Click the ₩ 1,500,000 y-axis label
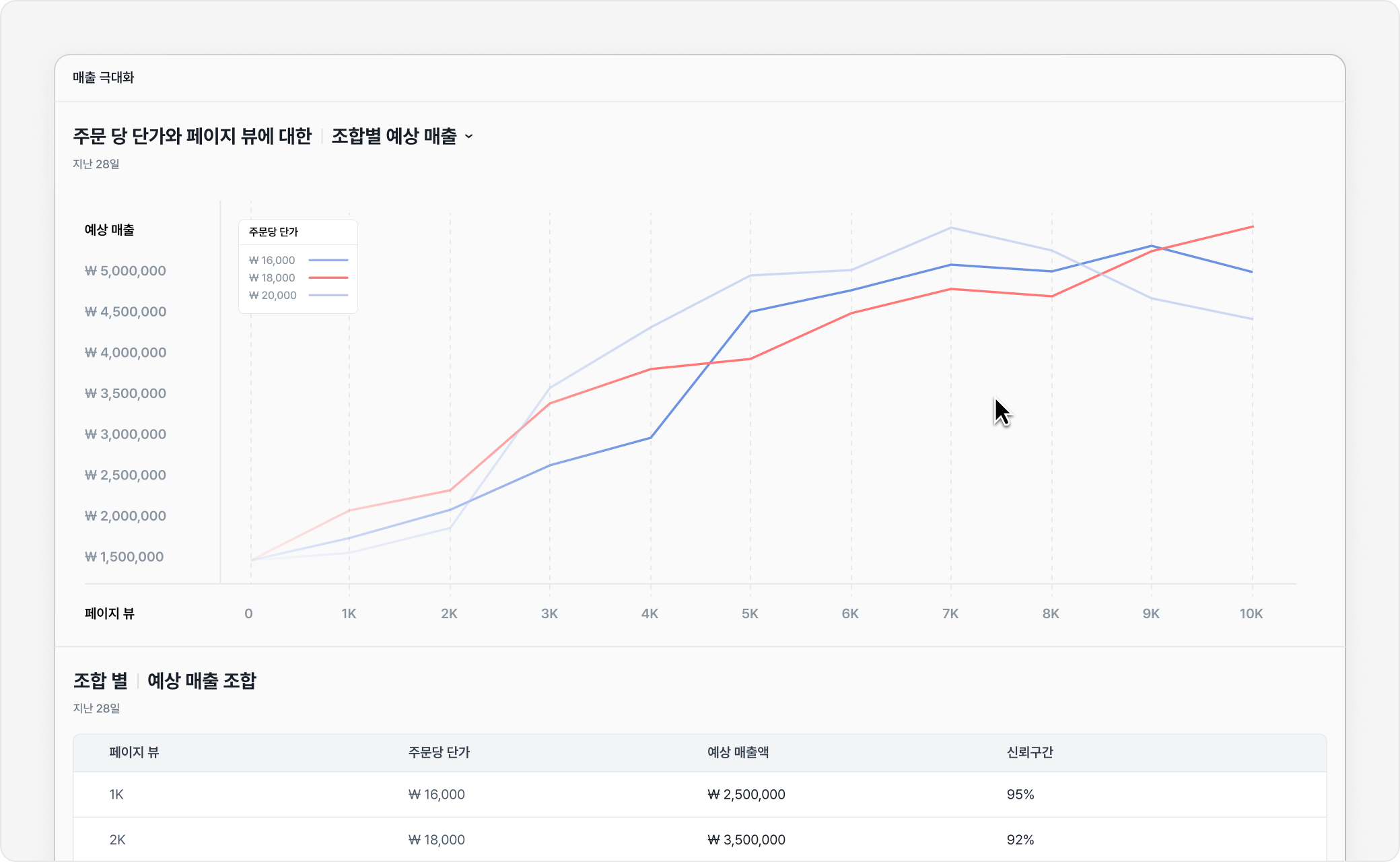This screenshot has width=1400, height=862. [x=124, y=557]
